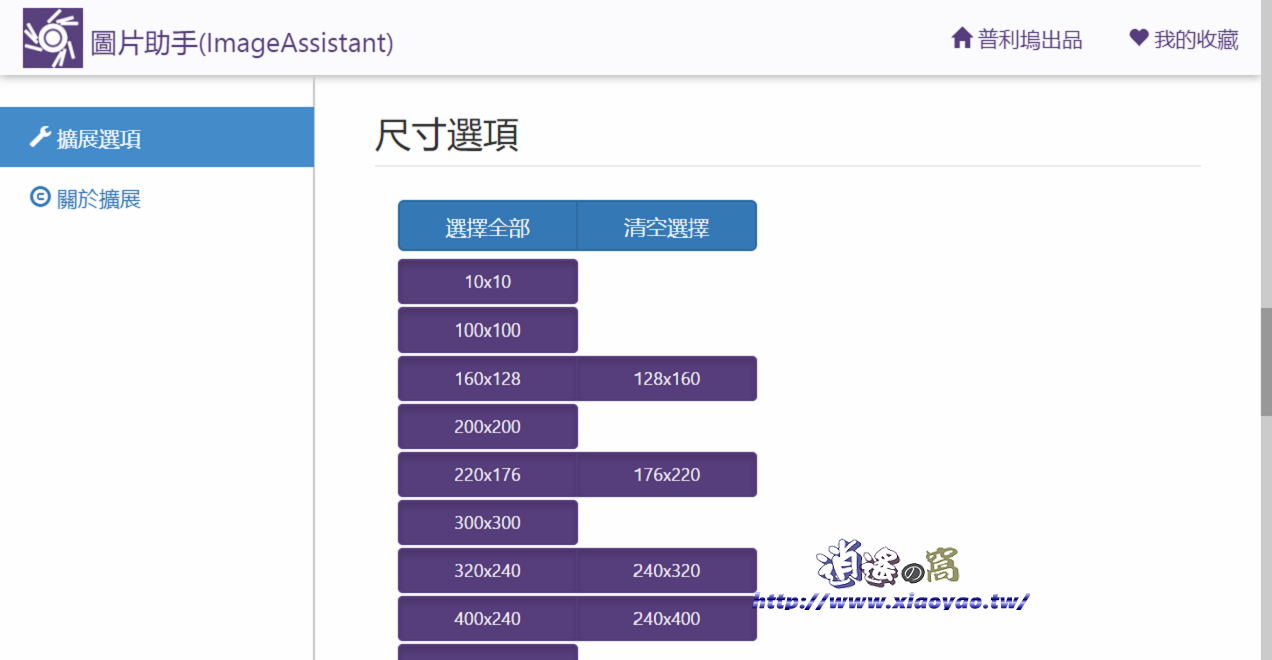The image size is (1272, 660).
Task: Select the 128x160 size filter
Action: point(667,378)
